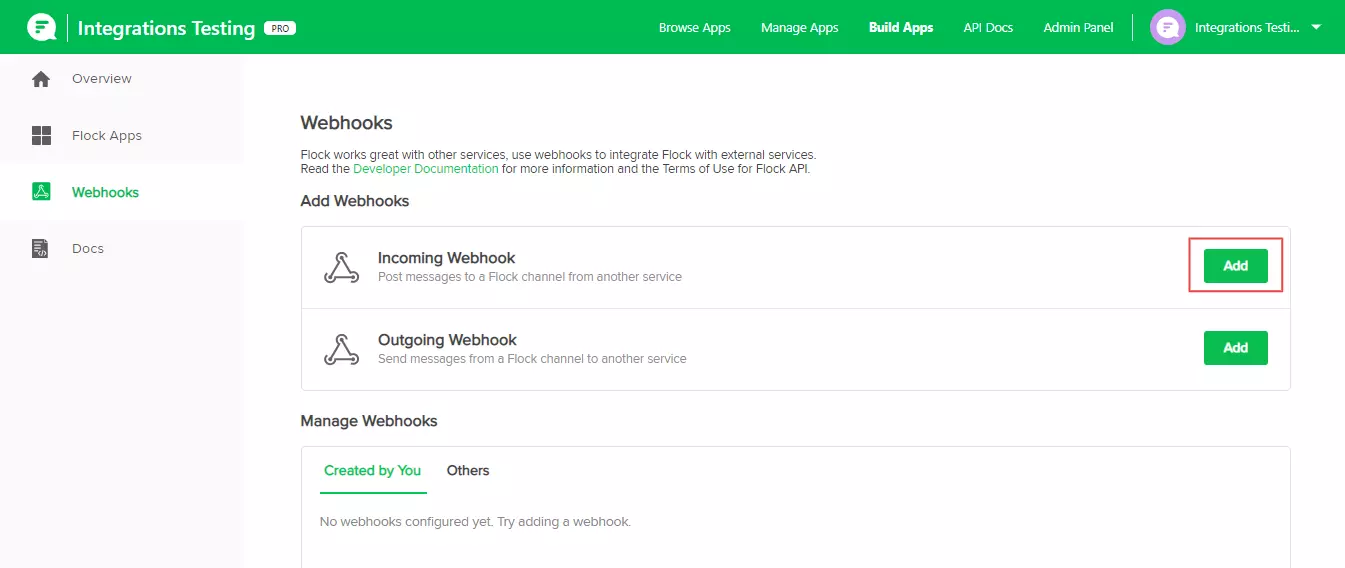Click the Incoming Webhook row icon
This screenshot has width=1345, height=568.
click(x=342, y=267)
